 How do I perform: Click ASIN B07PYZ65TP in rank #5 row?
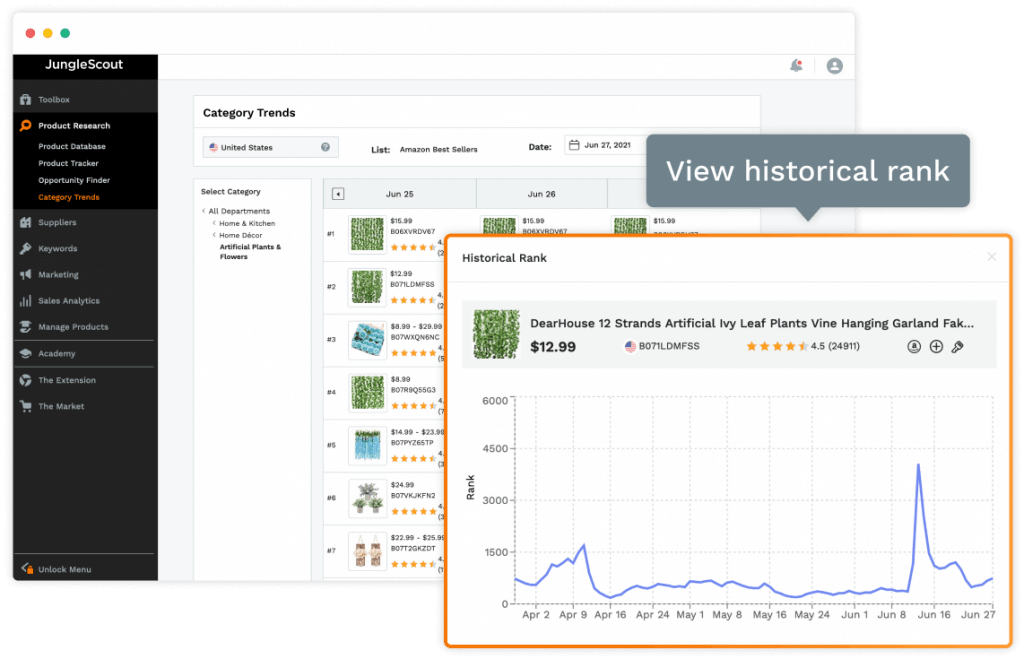411,443
